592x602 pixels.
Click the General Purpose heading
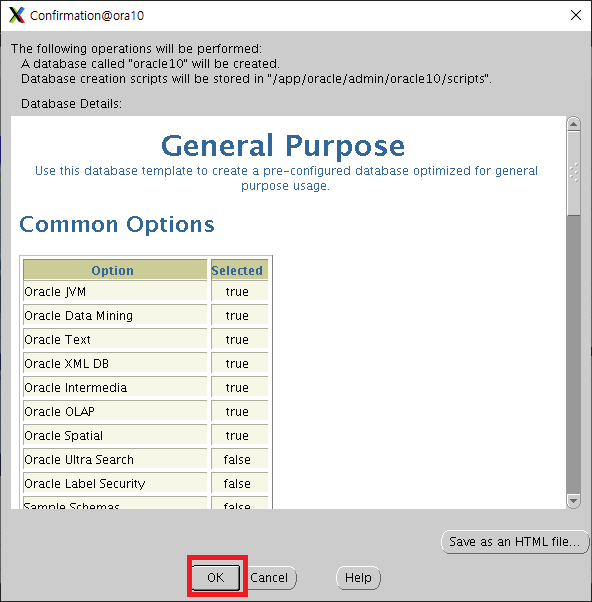click(x=283, y=146)
